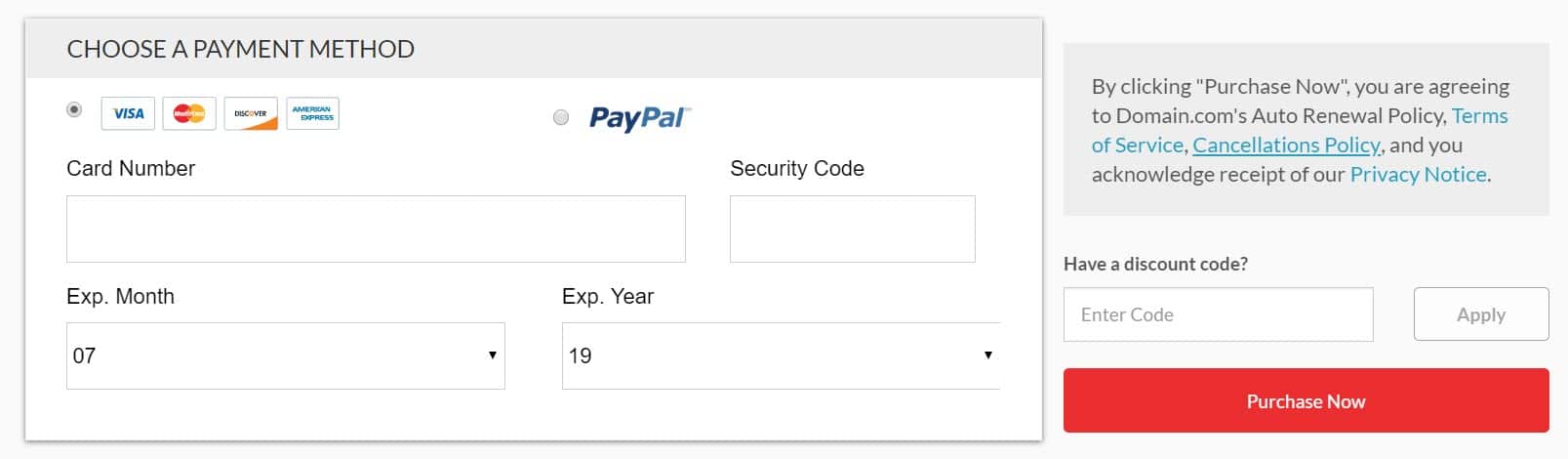
Task: Click the Visa card icon
Action: [128, 113]
